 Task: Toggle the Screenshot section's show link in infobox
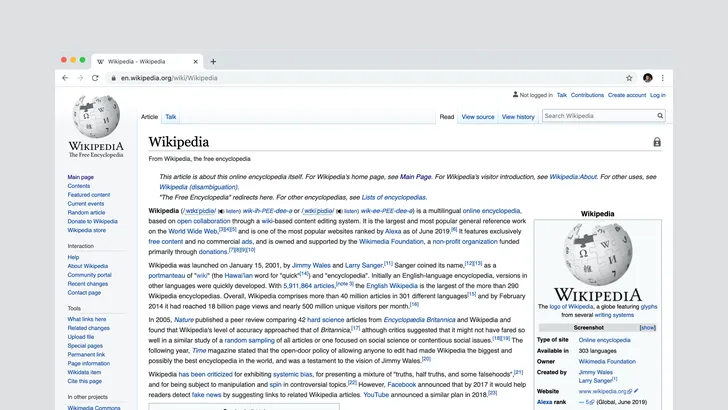click(648, 328)
